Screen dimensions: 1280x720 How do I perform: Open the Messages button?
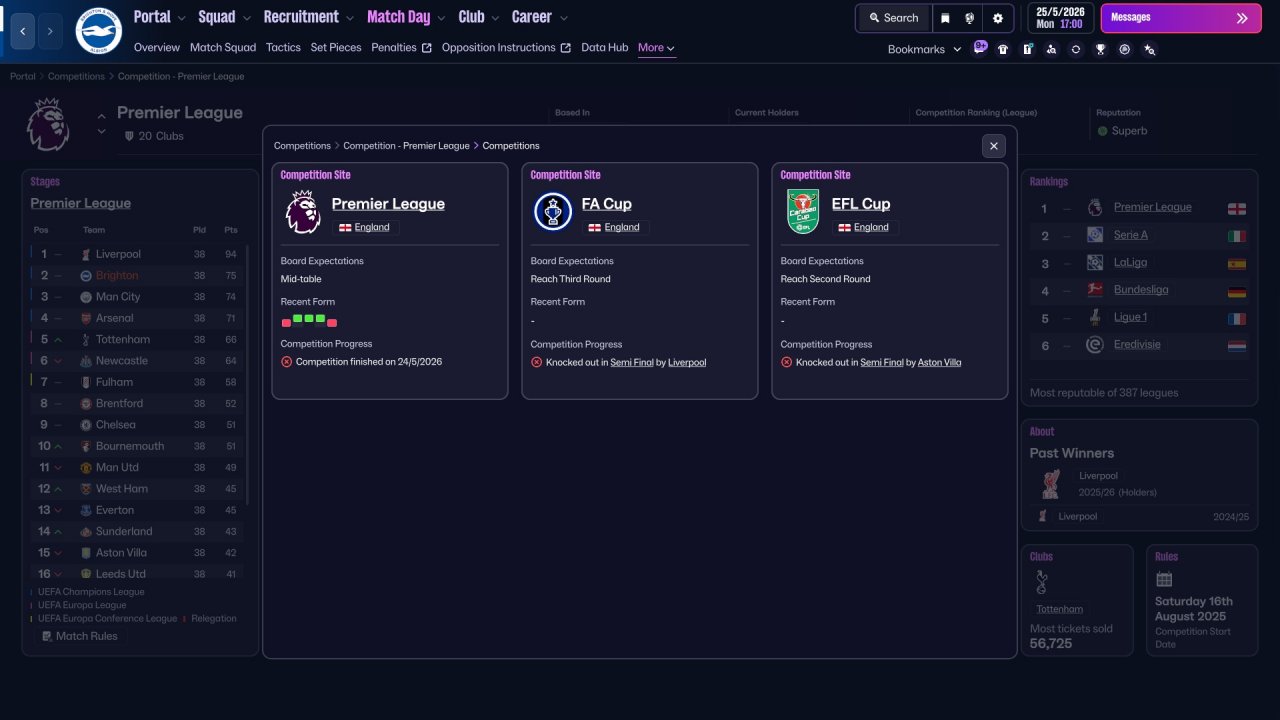(1180, 18)
